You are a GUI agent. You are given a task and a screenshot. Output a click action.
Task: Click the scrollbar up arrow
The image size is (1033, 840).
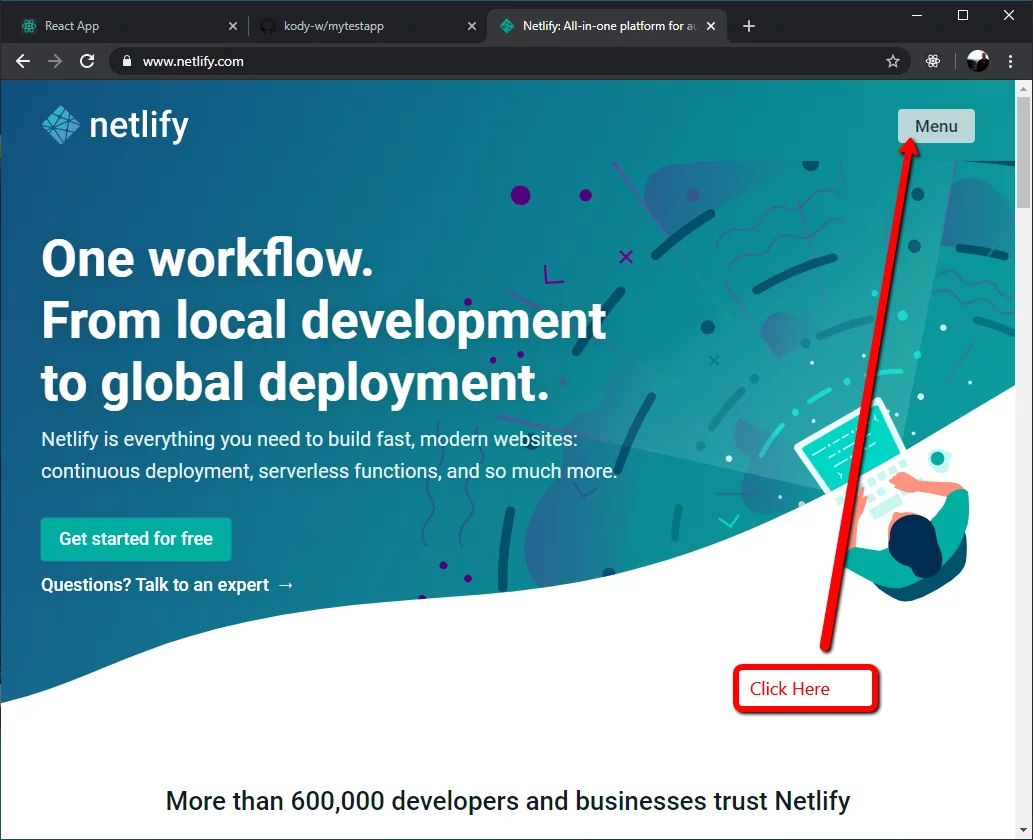1023,88
